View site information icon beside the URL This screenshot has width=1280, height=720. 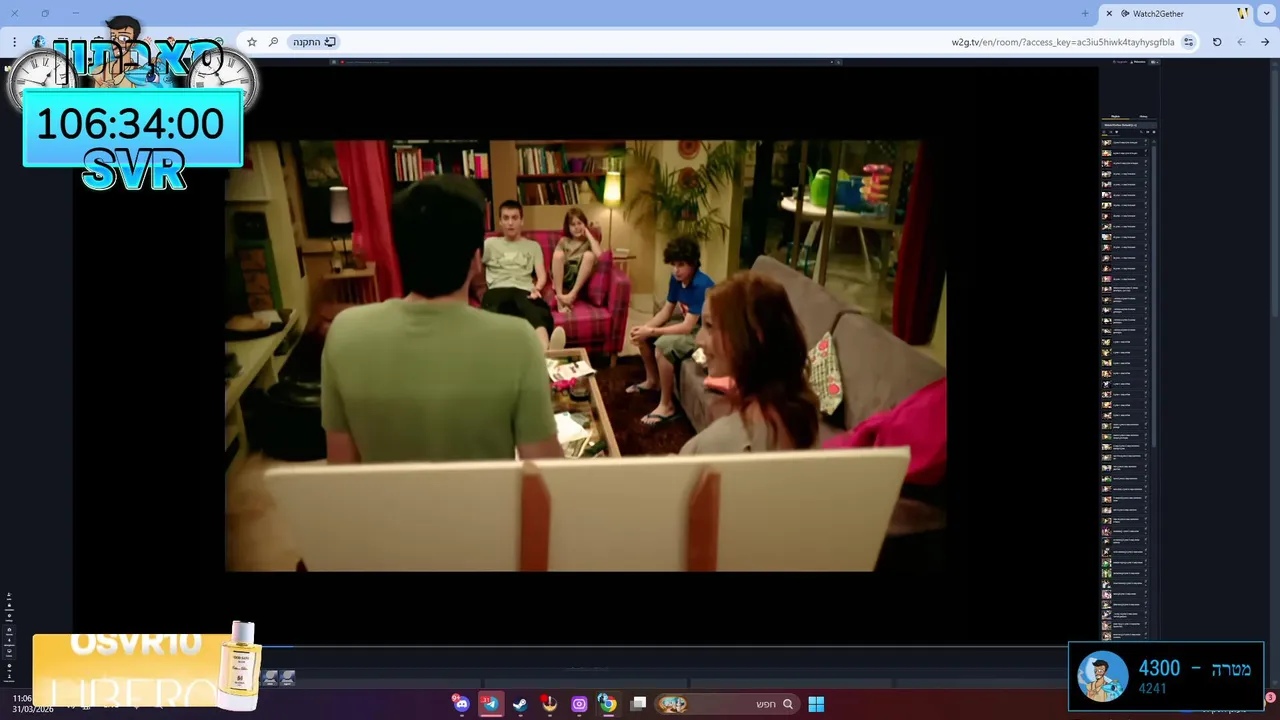[1188, 42]
